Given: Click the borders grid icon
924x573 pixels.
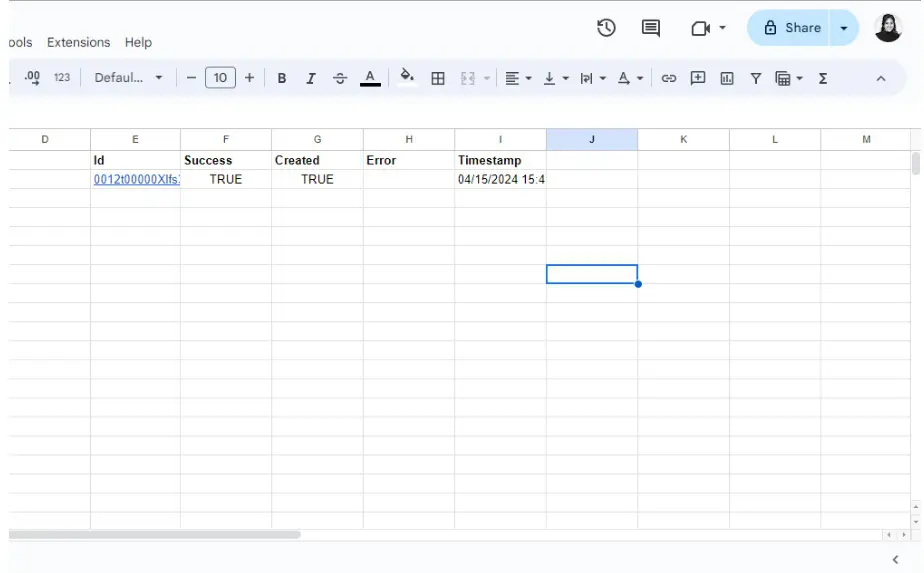Looking at the screenshot, I should 438,78.
